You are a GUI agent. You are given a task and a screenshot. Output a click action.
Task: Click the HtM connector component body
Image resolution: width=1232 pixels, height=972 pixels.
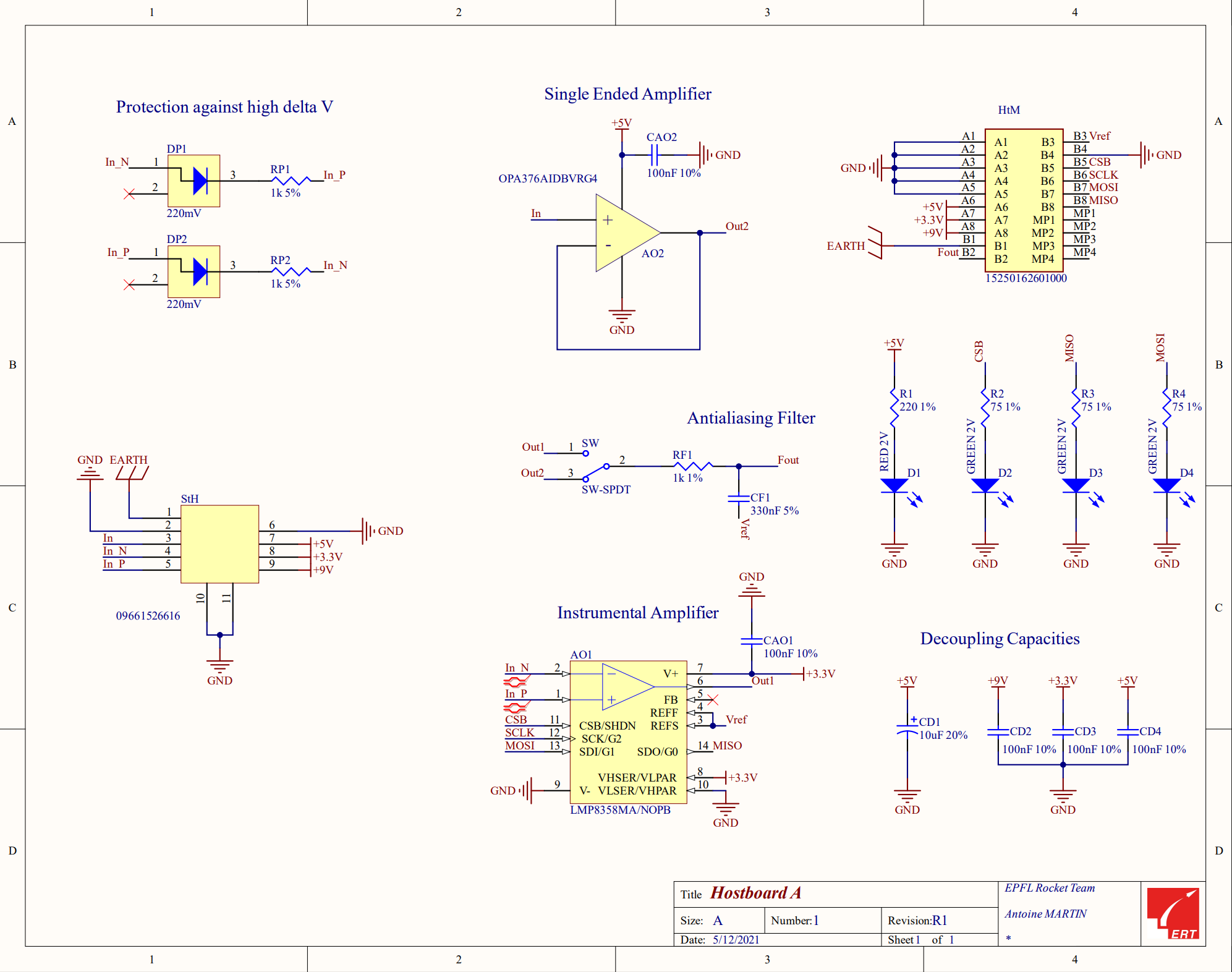click(1024, 200)
